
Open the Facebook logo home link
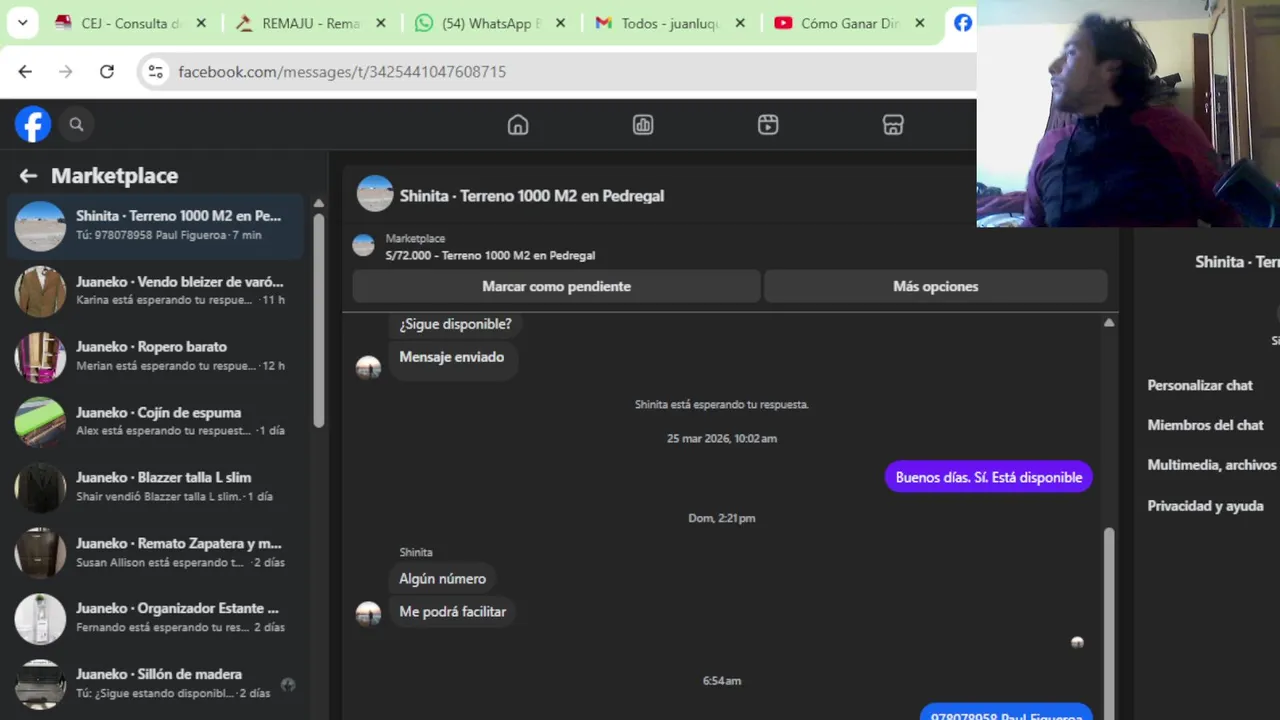click(x=33, y=124)
